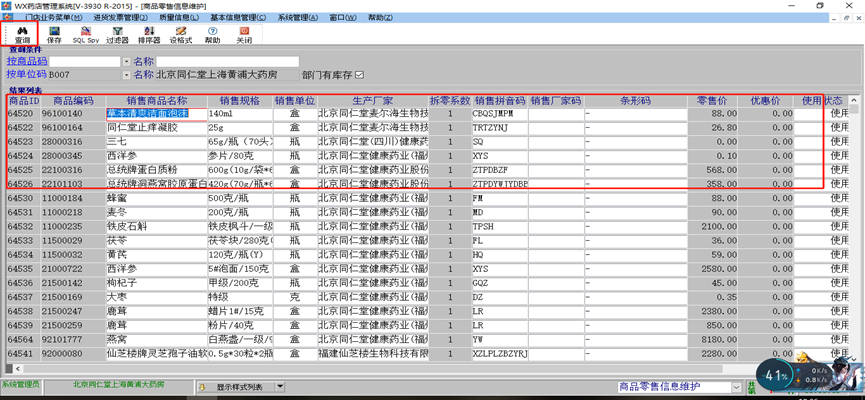Click the 优惠价 column header
The width and height of the screenshot is (865, 400).
click(x=766, y=101)
